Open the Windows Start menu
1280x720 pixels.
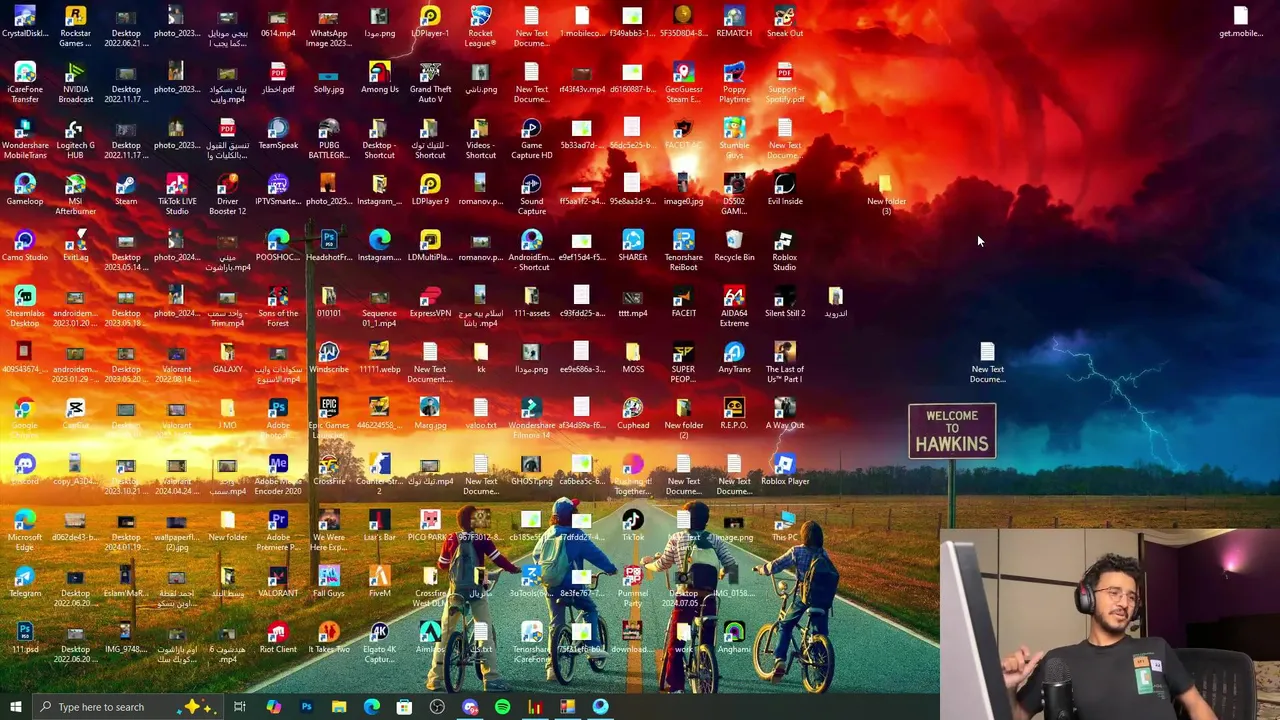coord(16,707)
